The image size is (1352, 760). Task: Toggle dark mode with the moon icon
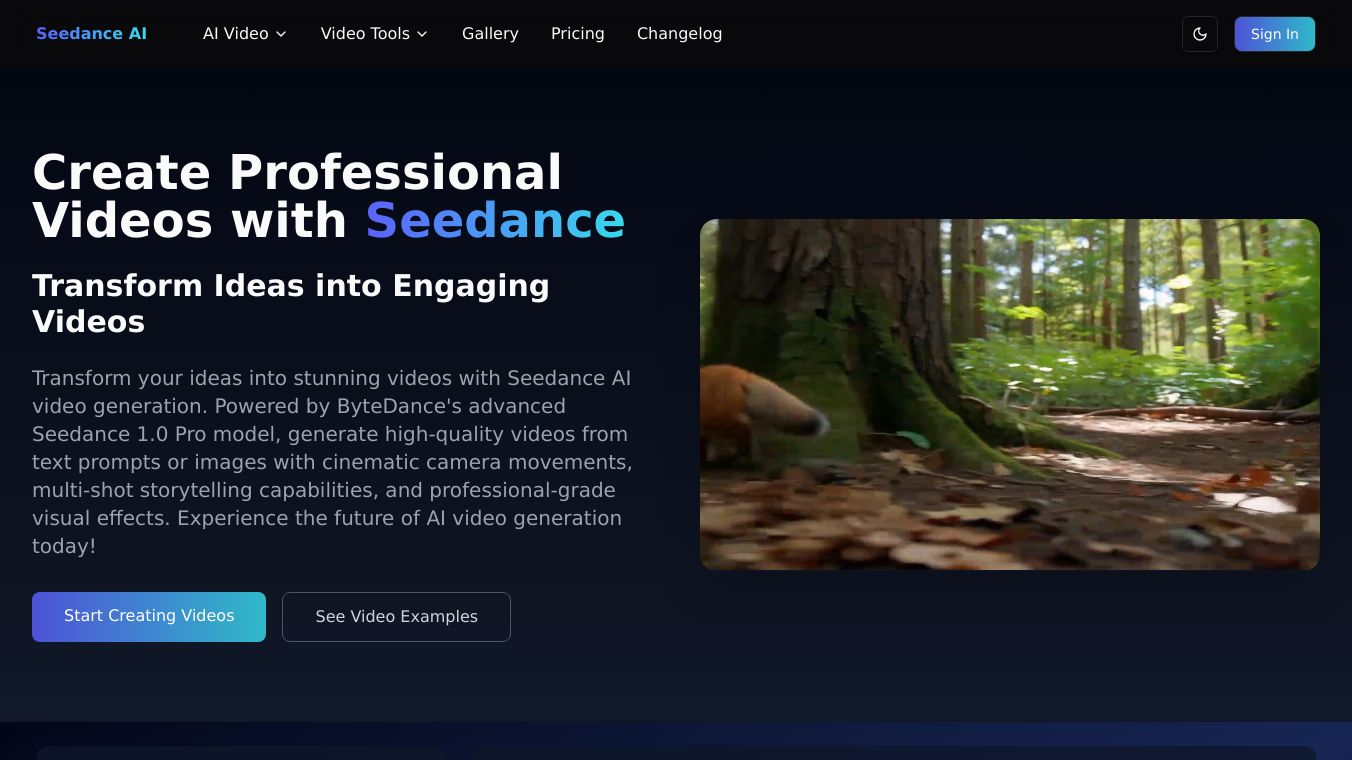(x=1200, y=34)
